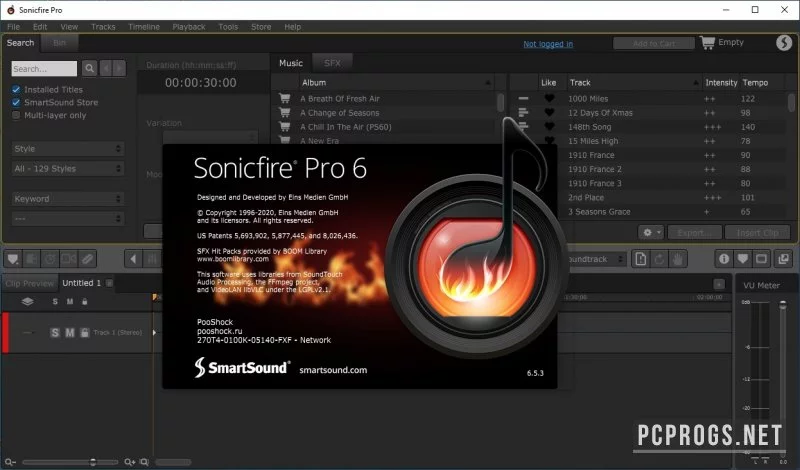Close the Untitled 1 tab with its x button
This screenshot has height=470, width=800.
click(109, 283)
